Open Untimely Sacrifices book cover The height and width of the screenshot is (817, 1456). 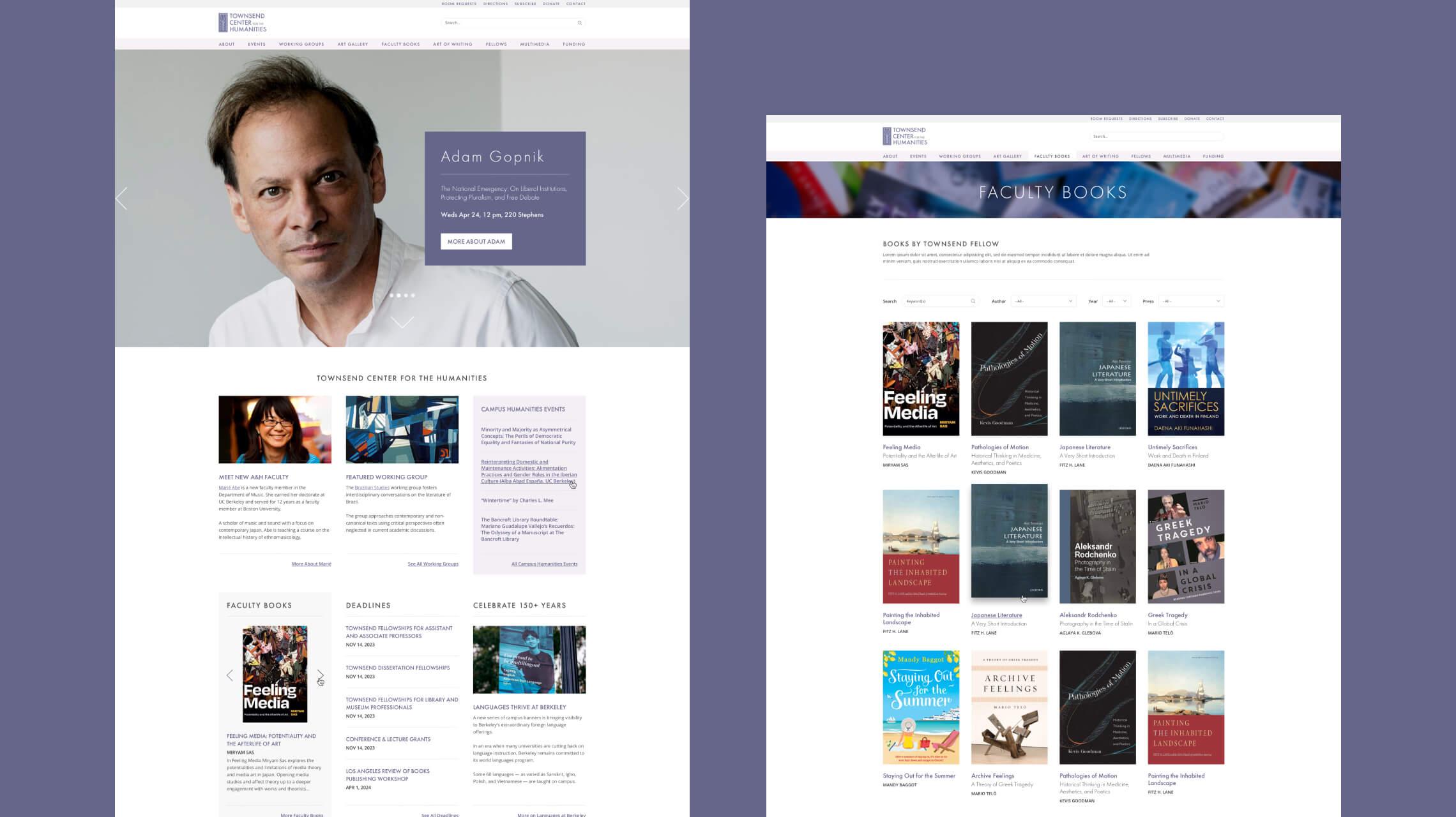(1186, 379)
